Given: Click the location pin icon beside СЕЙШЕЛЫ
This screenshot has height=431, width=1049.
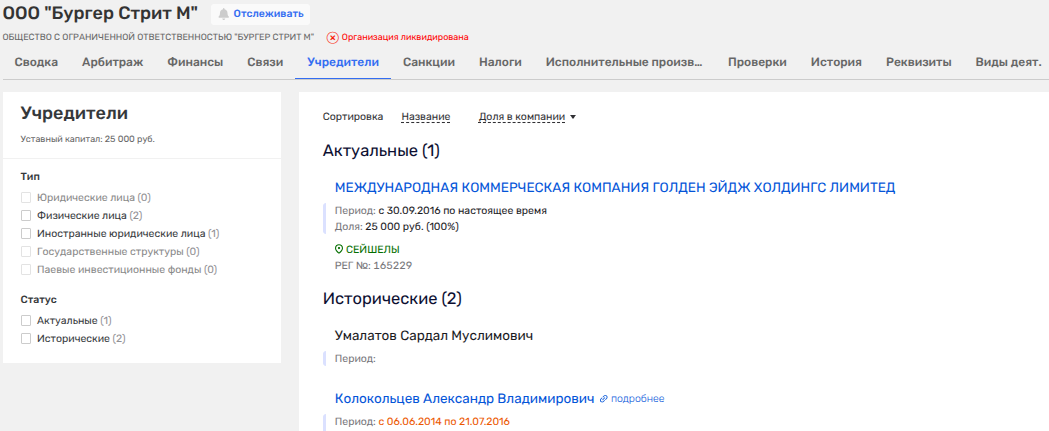Looking at the screenshot, I should coord(339,249).
